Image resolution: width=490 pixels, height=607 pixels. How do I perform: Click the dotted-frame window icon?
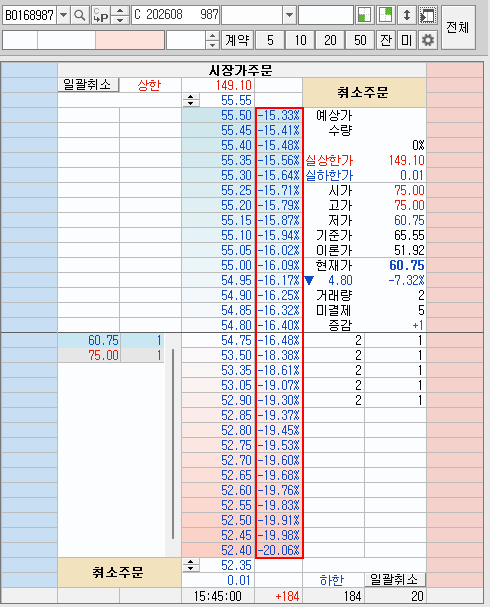pos(428,15)
